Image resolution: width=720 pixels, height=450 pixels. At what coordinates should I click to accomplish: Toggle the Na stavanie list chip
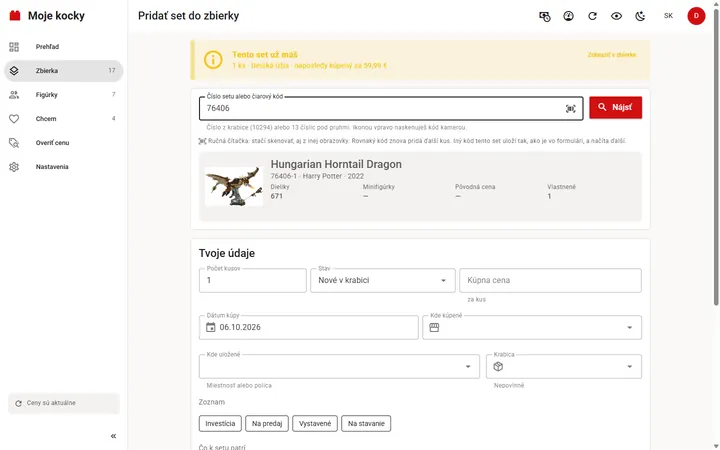(366, 424)
